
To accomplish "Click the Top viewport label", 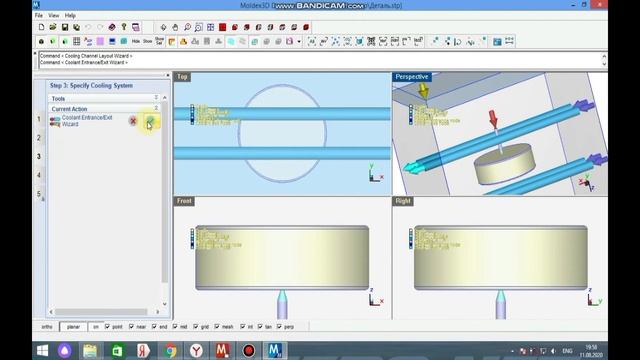I will pos(182,77).
